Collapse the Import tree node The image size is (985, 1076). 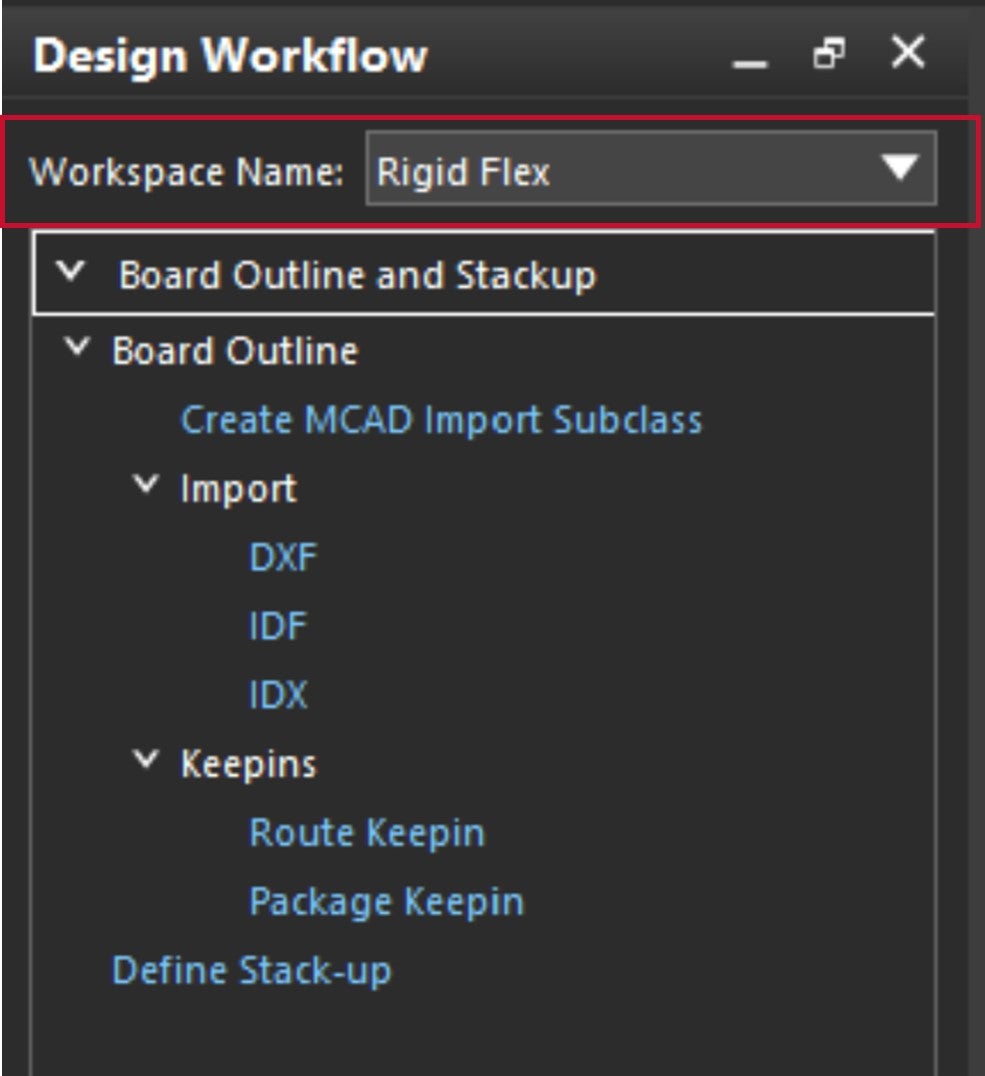(x=146, y=484)
